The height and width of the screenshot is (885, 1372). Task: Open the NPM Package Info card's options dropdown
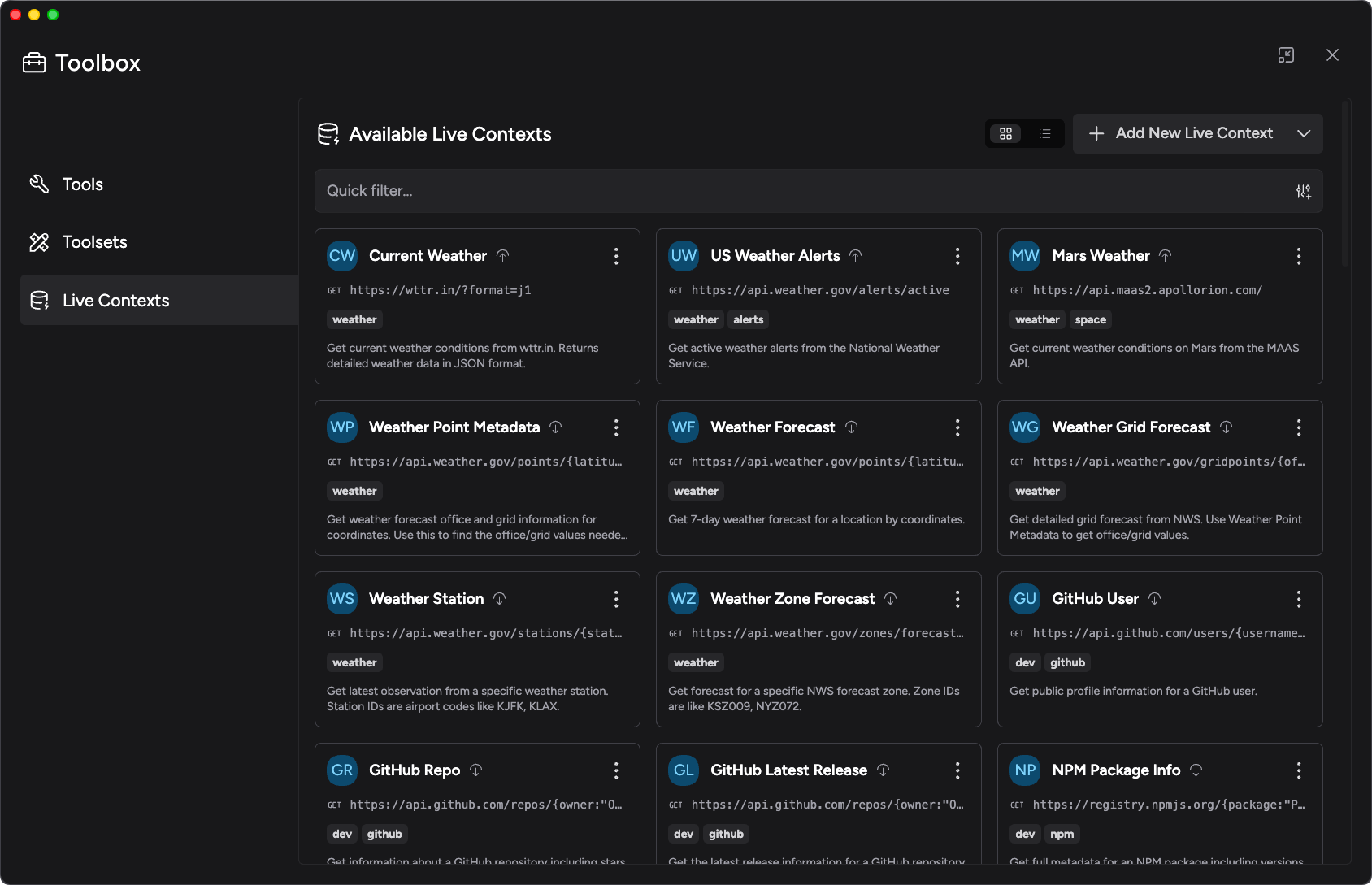point(1299,770)
